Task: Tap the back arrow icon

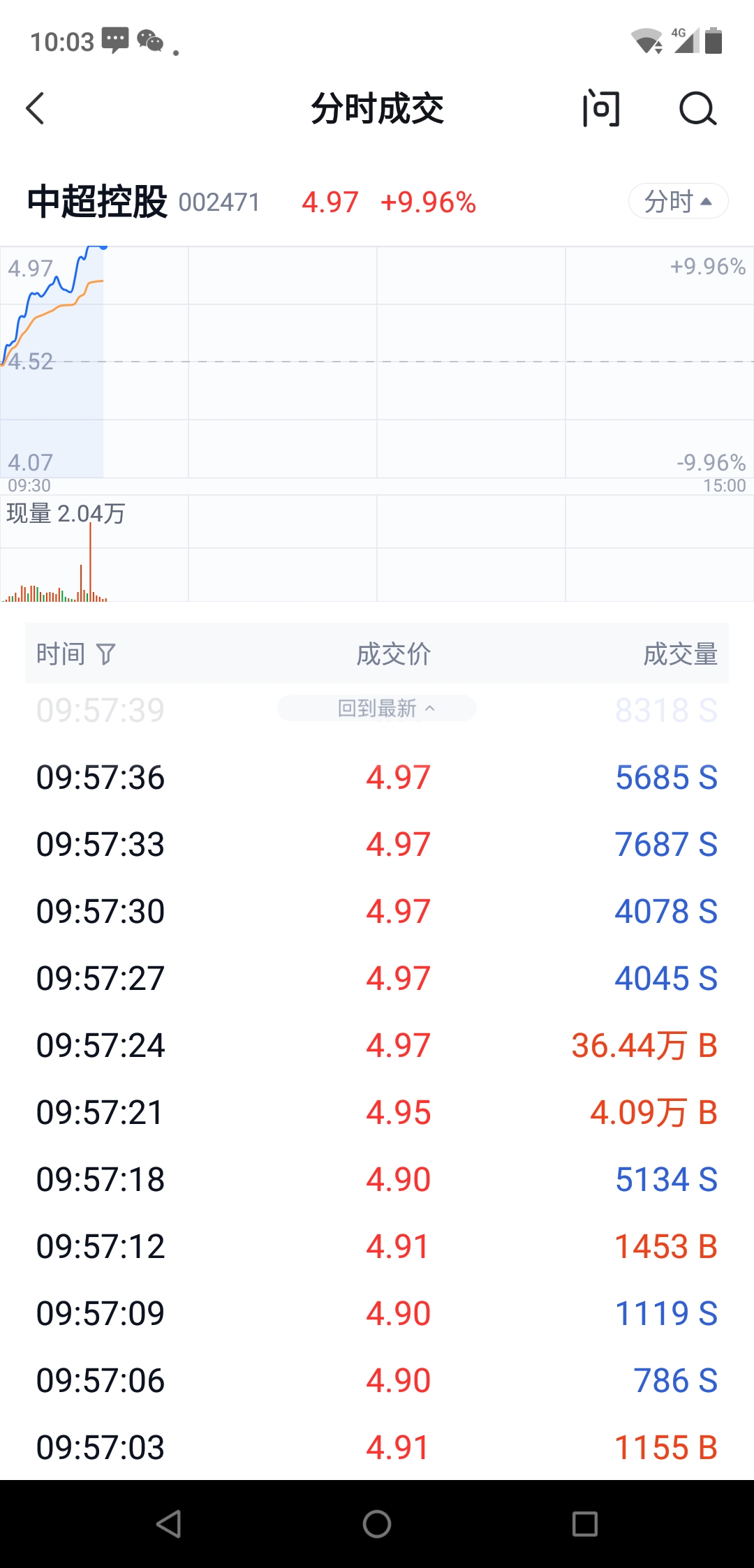Action: [36, 108]
